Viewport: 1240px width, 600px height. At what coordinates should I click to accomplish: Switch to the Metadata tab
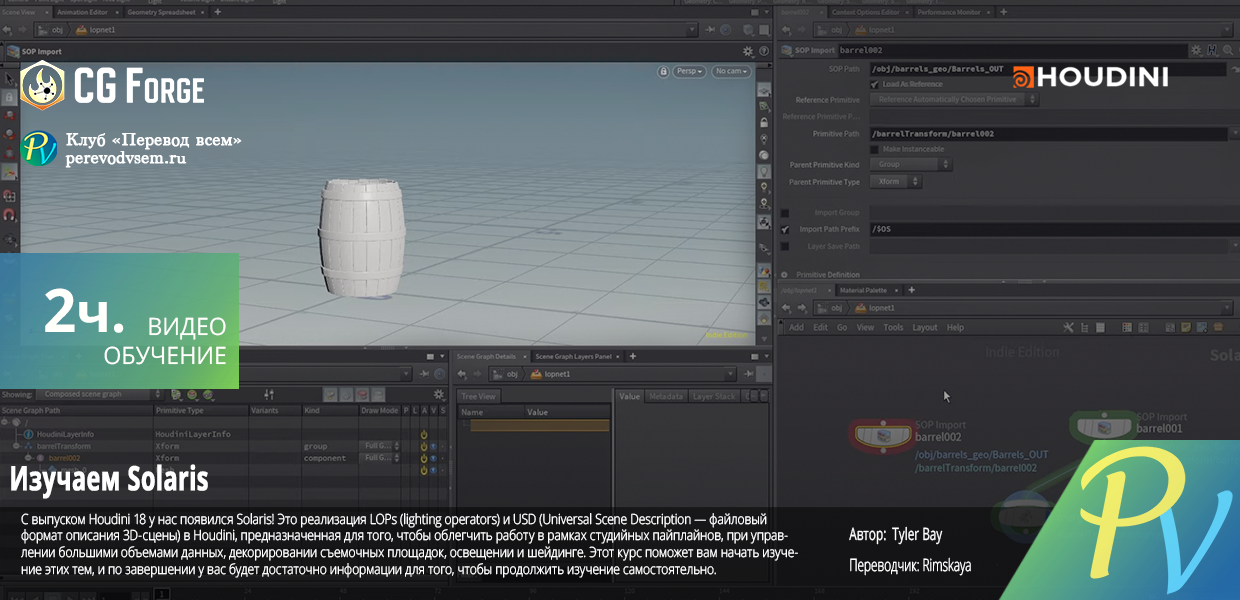pyautogui.click(x=666, y=396)
